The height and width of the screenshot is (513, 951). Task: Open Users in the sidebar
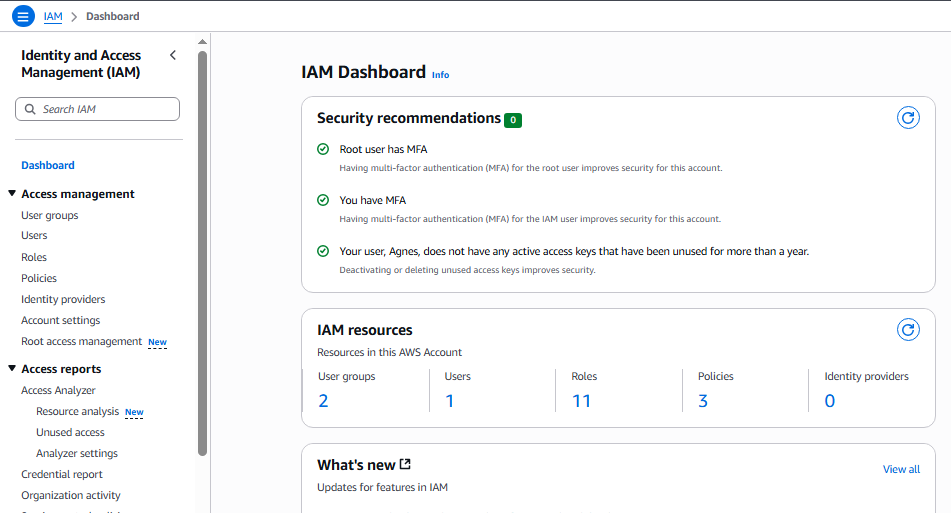[x=34, y=235]
